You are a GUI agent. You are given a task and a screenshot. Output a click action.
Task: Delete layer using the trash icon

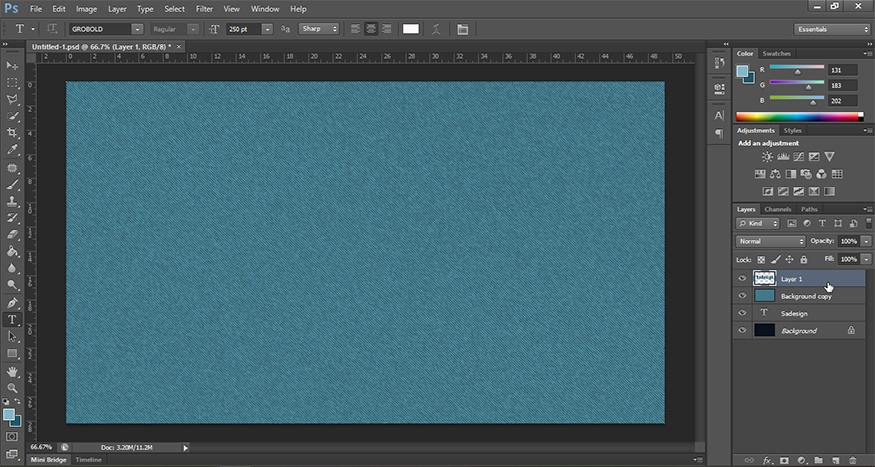(x=852, y=460)
